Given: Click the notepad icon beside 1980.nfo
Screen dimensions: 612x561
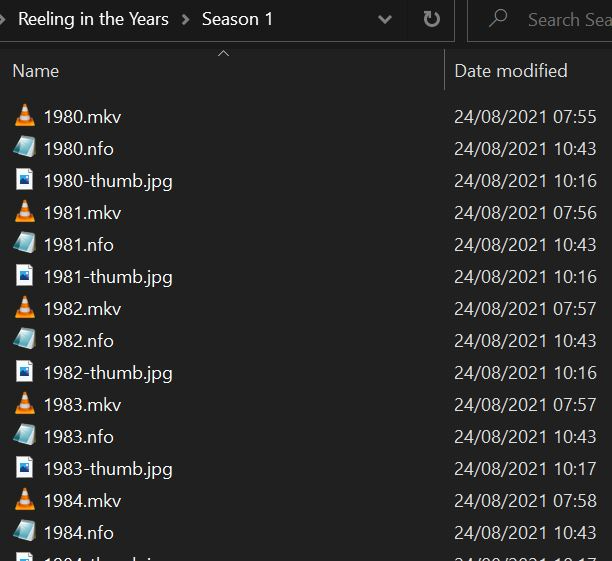Looking at the screenshot, I should pyautogui.click(x=25, y=148).
